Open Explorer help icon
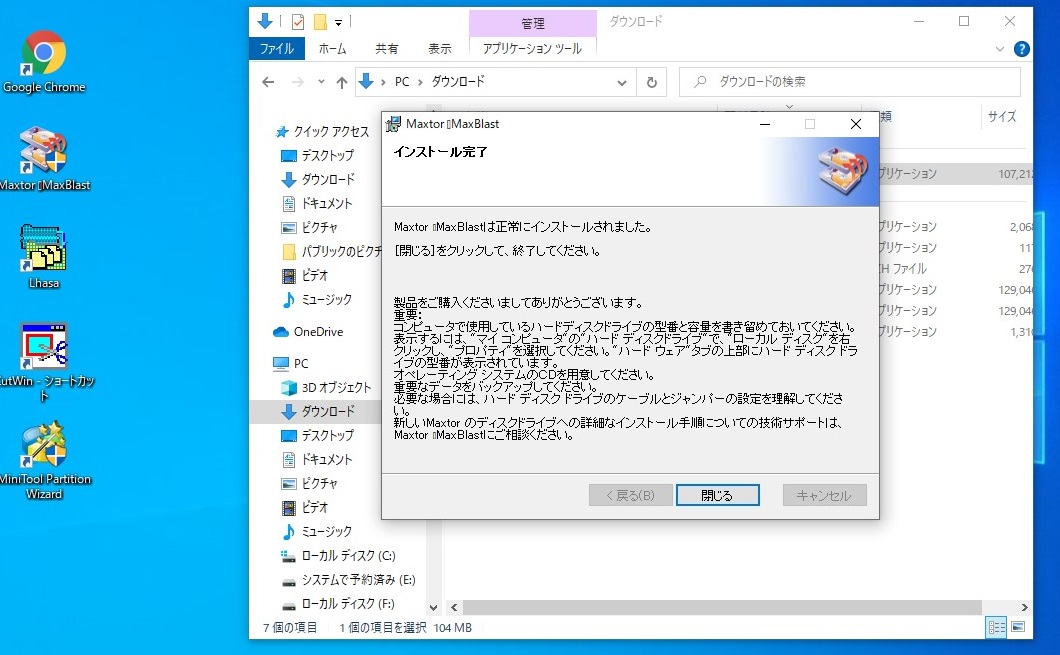 click(1021, 49)
